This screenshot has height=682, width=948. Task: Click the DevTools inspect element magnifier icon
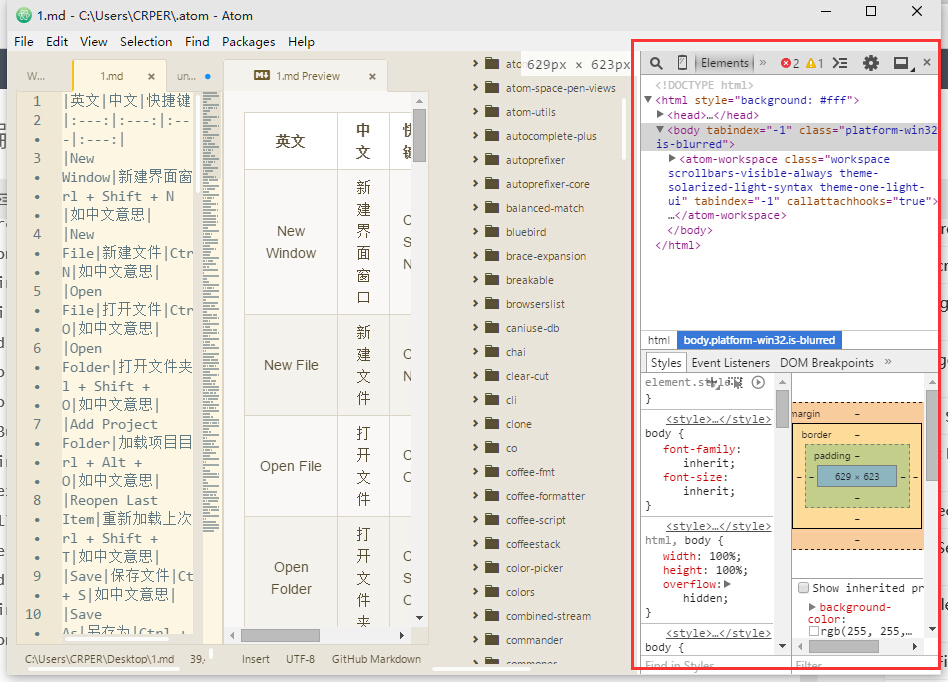[x=656, y=63]
